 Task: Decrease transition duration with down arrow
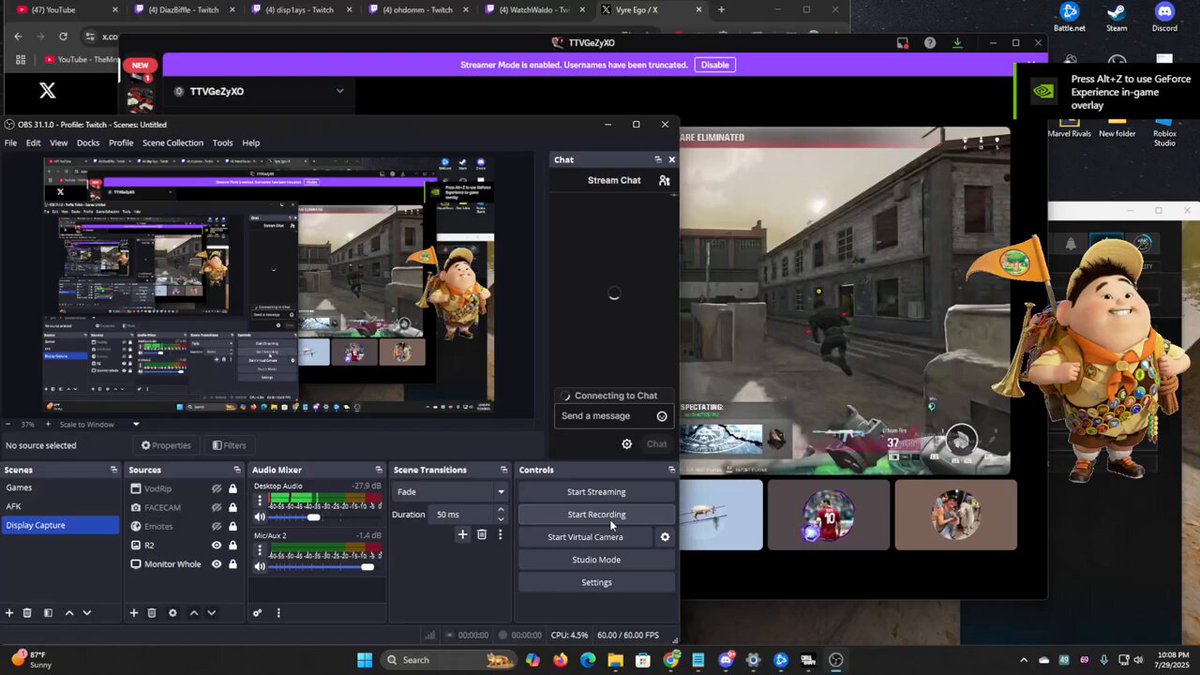pos(501,518)
